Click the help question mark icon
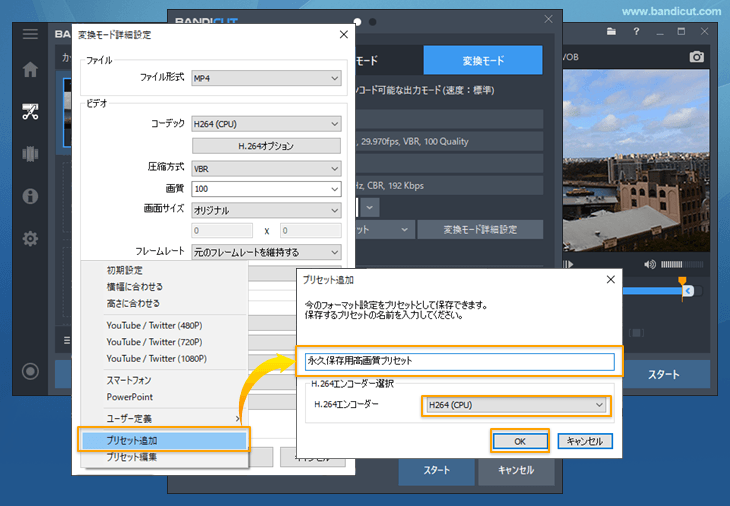Image resolution: width=730 pixels, height=506 pixels. (x=636, y=32)
